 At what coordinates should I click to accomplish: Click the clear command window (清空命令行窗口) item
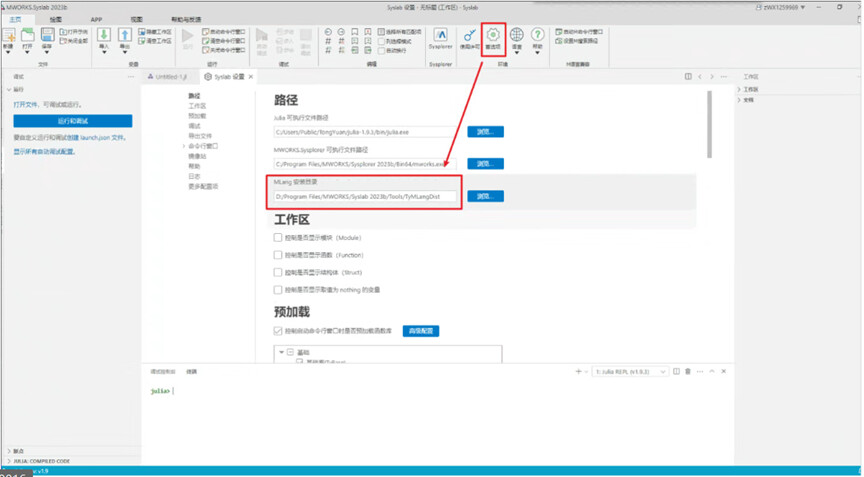(x=223, y=41)
